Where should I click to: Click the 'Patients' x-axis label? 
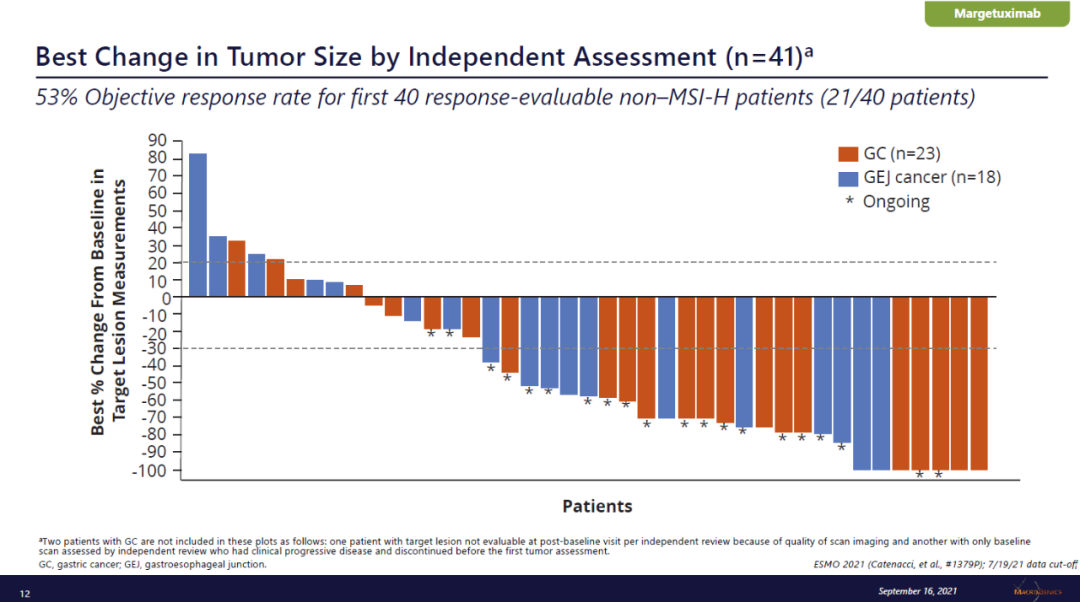click(597, 506)
